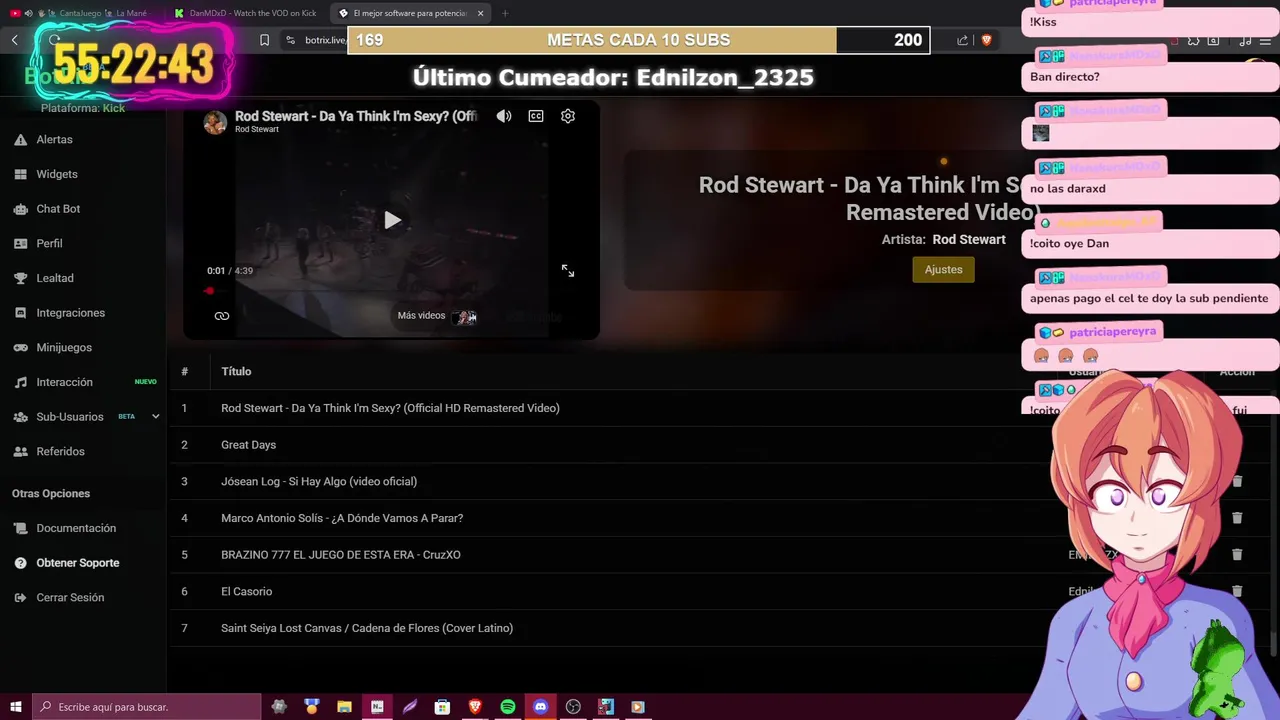
Task: Mute the video player volume
Action: [504, 116]
